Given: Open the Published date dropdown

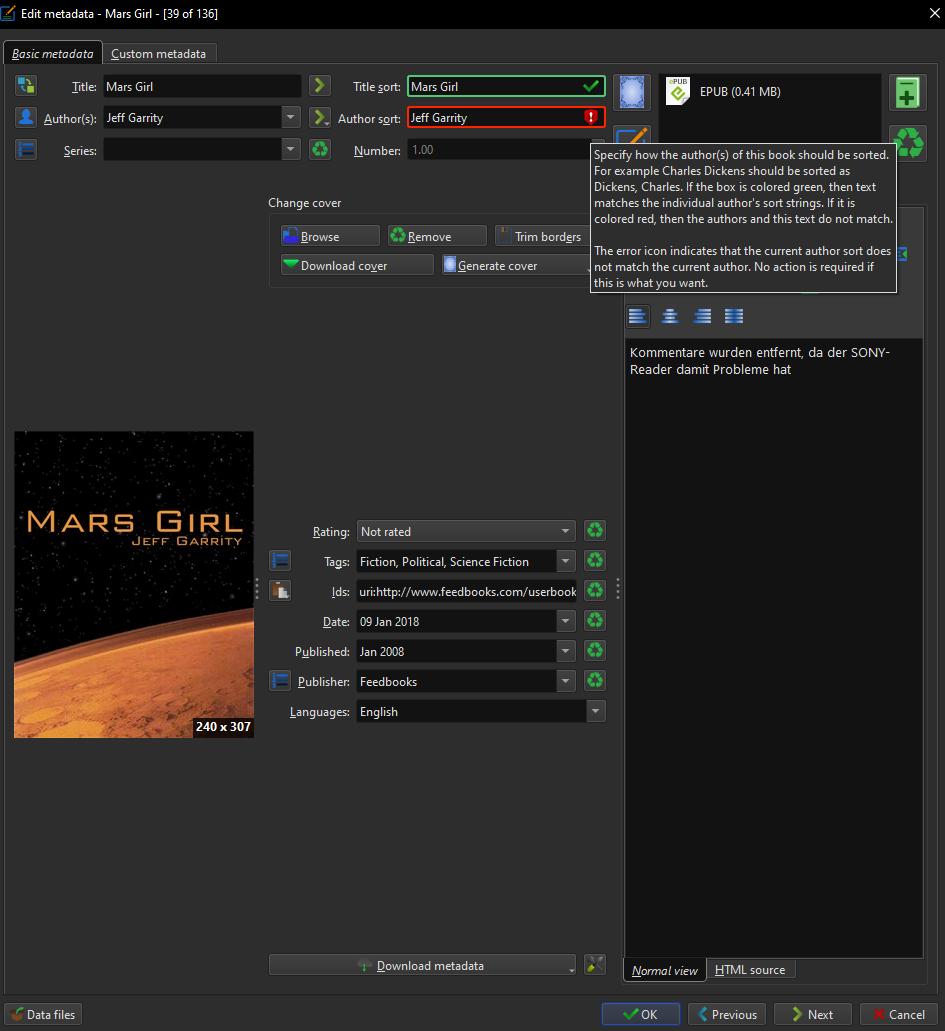Looking at the screenshot, I should click(566, 652).
